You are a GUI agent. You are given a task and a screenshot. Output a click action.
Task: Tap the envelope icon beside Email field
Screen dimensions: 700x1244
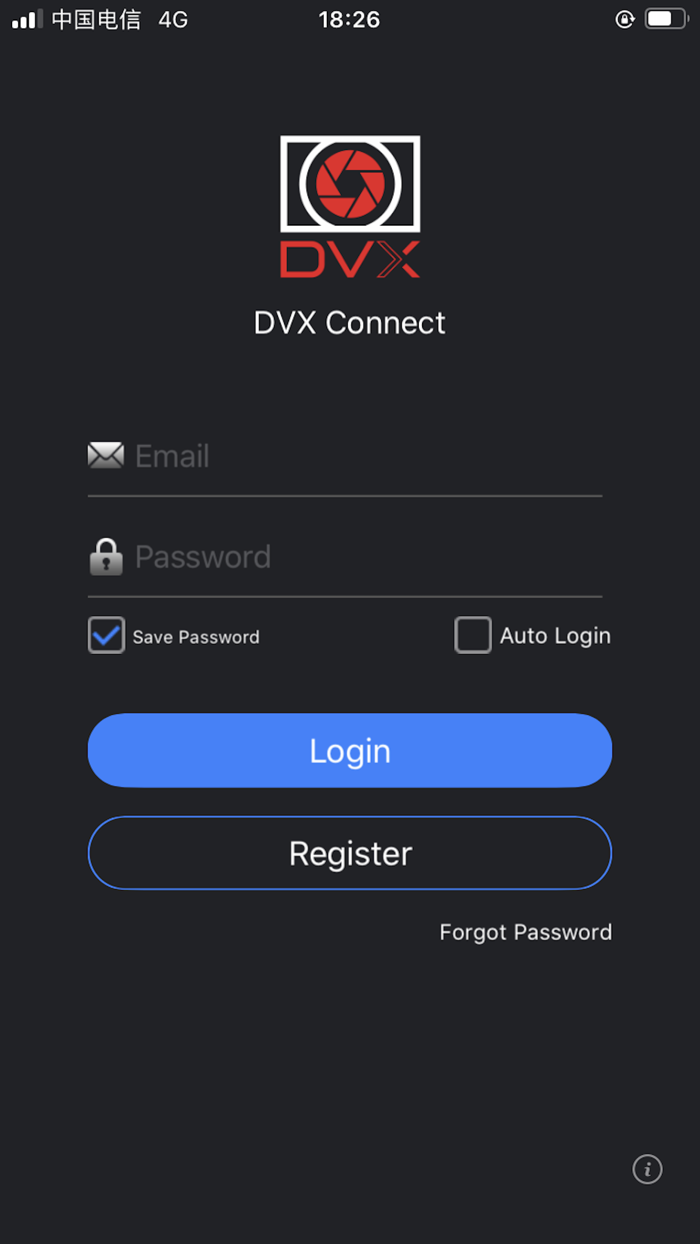point(106,456)
